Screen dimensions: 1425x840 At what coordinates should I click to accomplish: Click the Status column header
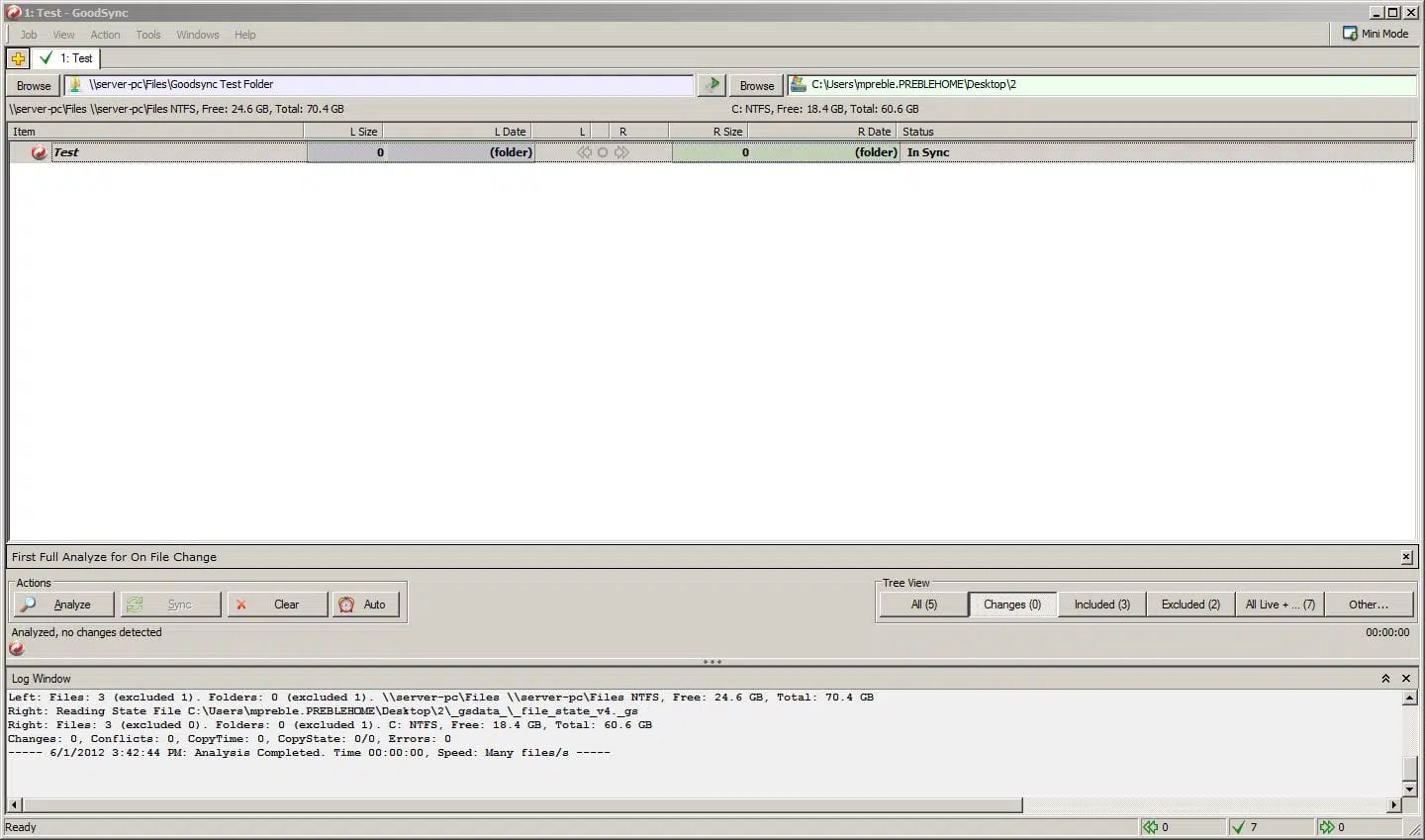pos(1155,132)
